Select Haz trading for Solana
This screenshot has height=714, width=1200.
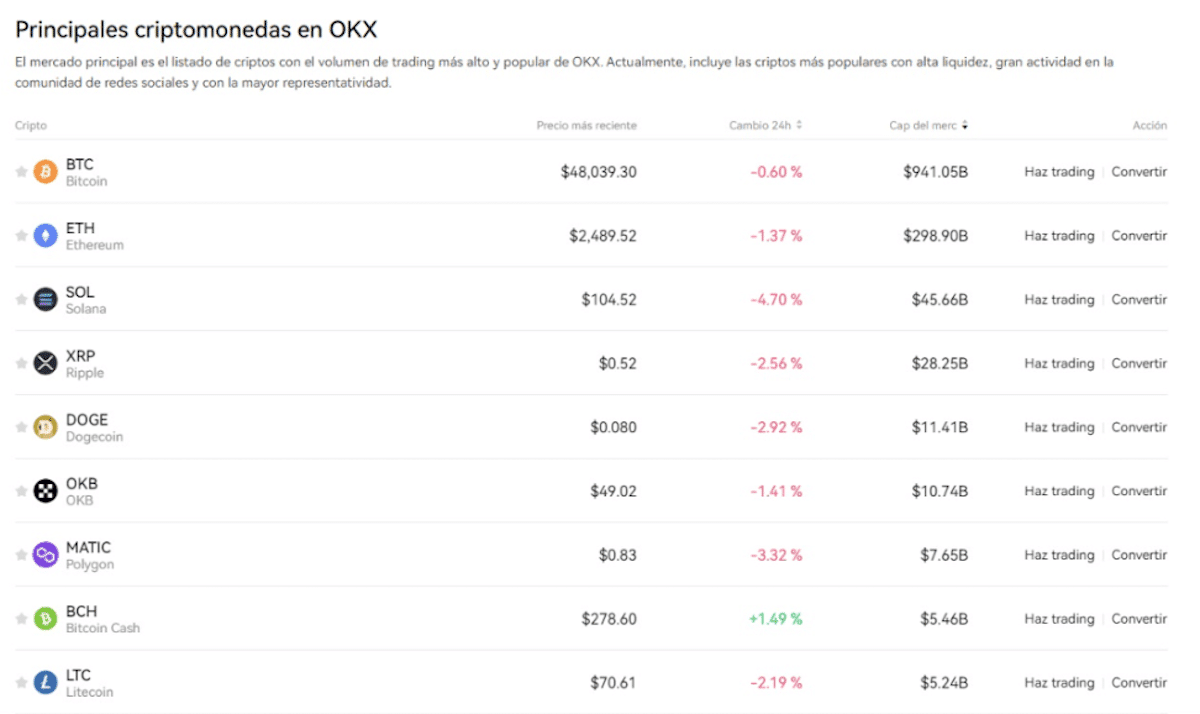[x=1059, y=299]
